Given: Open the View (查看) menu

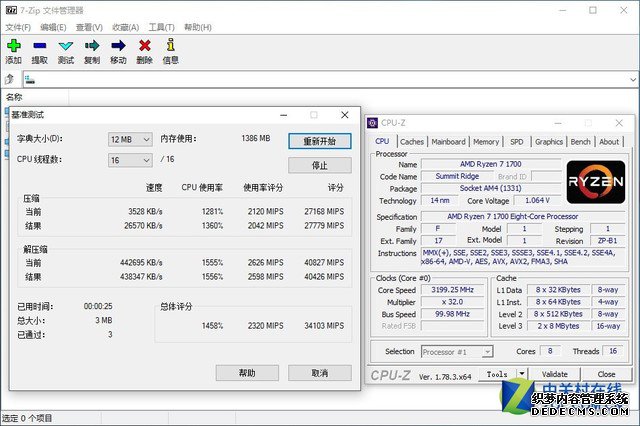Looking at the screenshot, I should pos(89,27).
